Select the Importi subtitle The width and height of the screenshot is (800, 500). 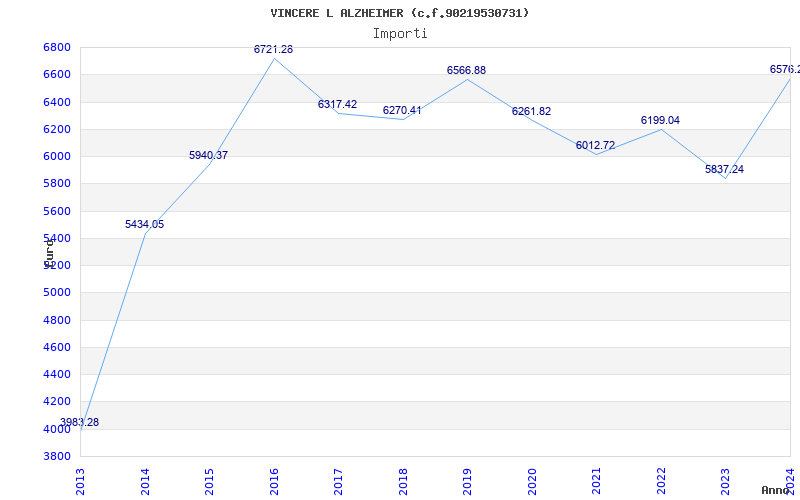click(400, 34)
